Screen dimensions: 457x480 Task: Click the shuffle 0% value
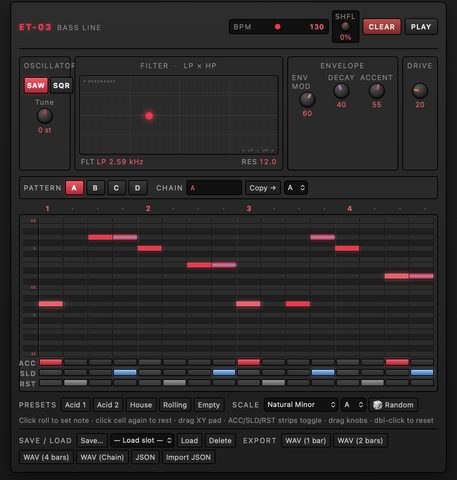pos(345,37)
